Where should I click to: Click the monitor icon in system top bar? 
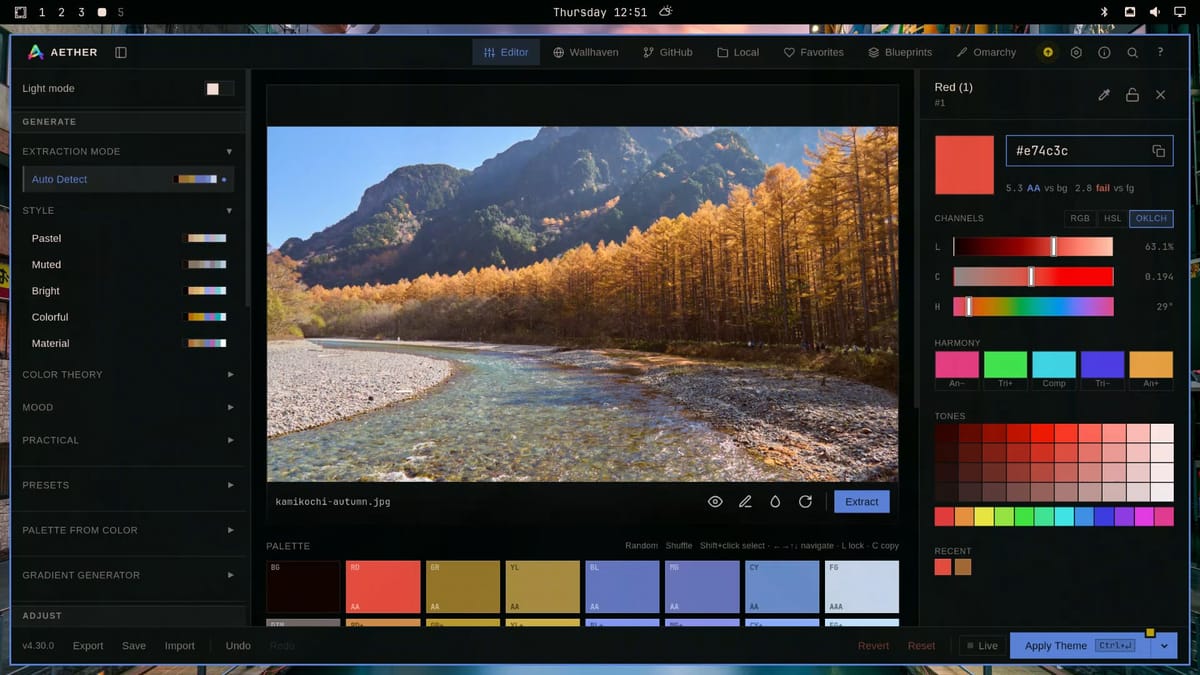pyautogui.click(x=1178, y=12)
